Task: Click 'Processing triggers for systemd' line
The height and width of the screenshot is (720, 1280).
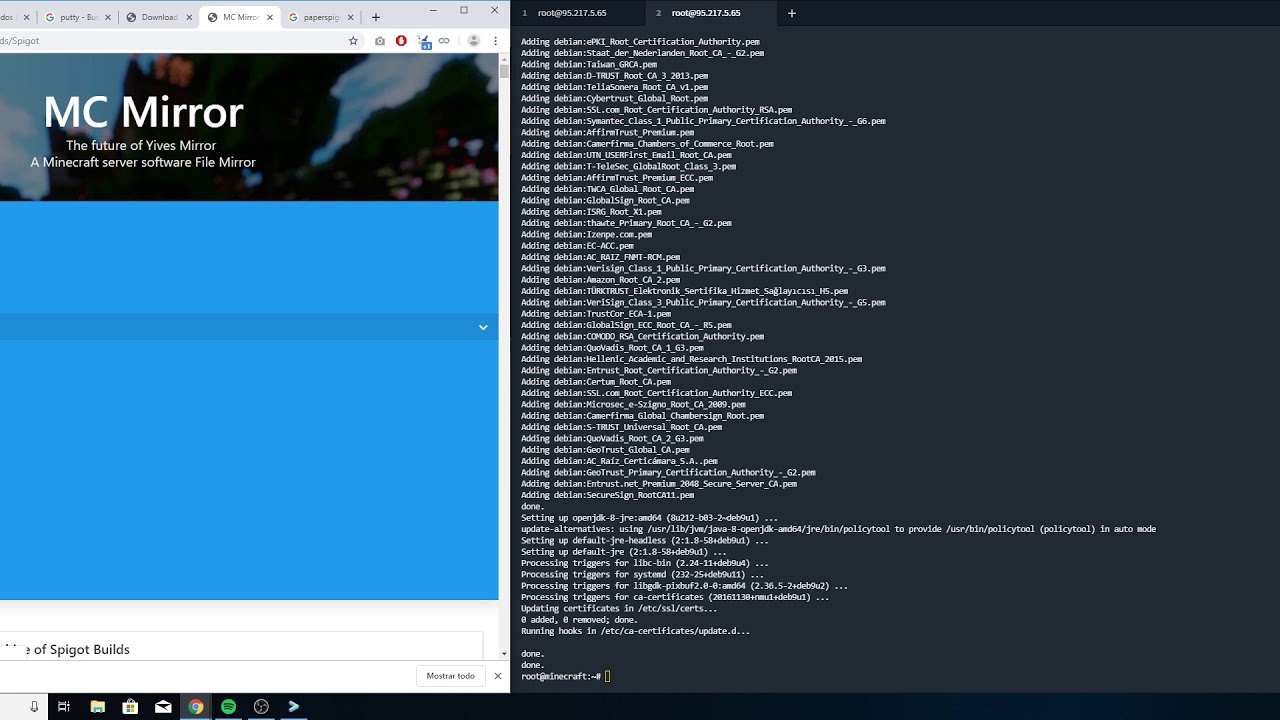Action: [x=643, y=574]
